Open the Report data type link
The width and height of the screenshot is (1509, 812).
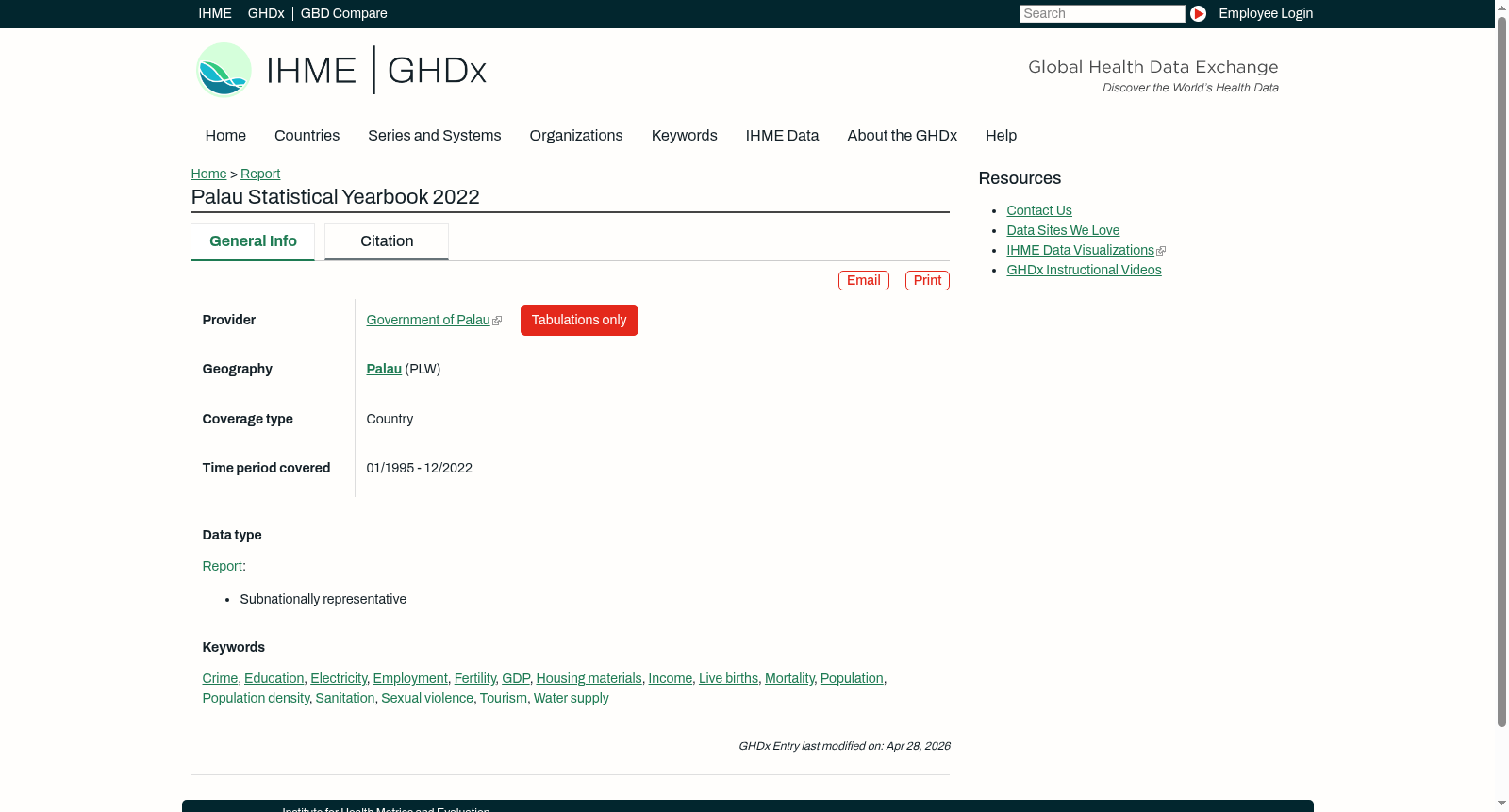click(223, 567)
